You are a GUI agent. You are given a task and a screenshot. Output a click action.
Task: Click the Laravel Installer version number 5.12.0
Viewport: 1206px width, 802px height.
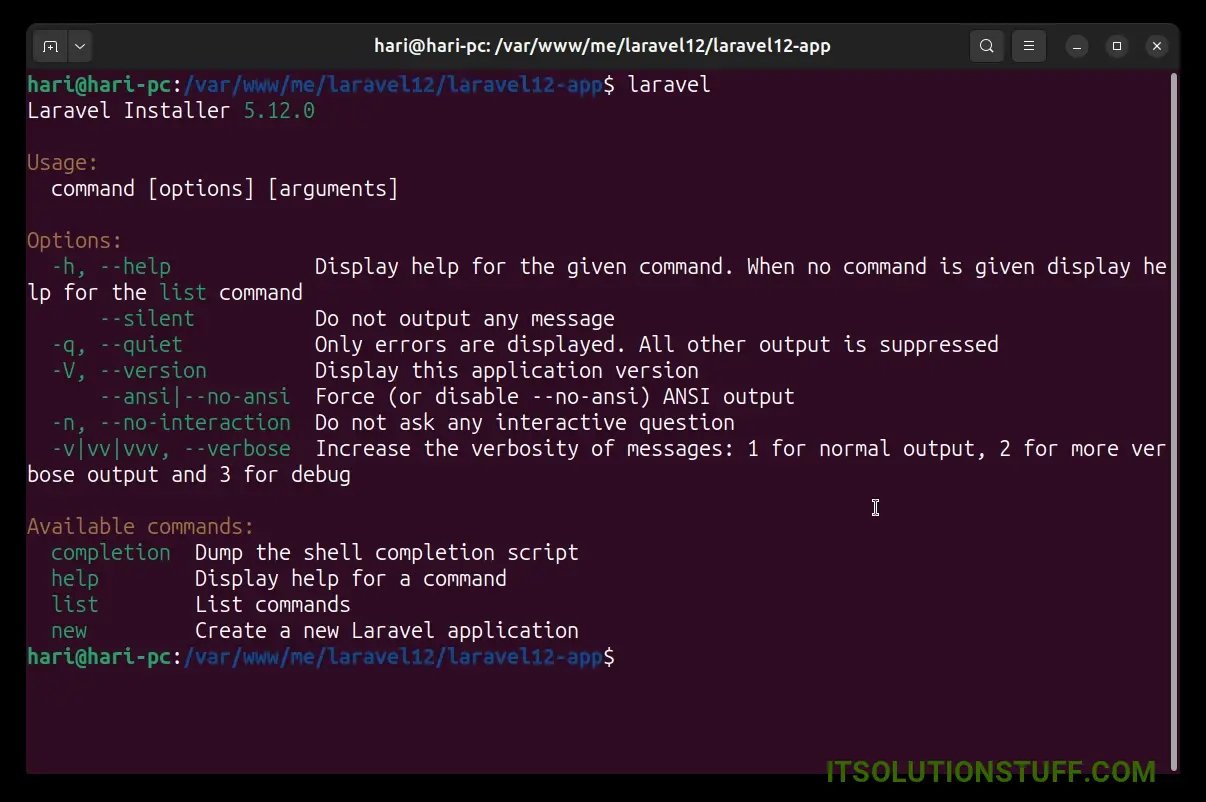[x=279, y=111]
